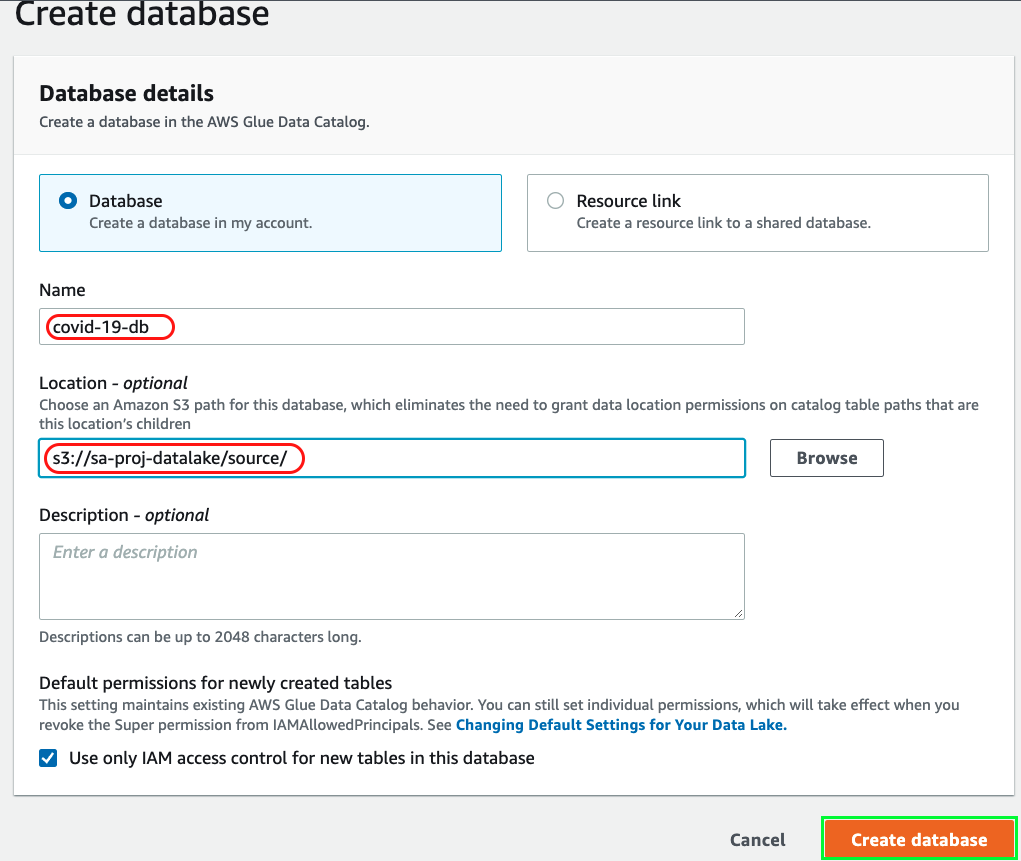Click the 'Description - optional' label
Viewport: 1021px width, 861px height.
124,515
